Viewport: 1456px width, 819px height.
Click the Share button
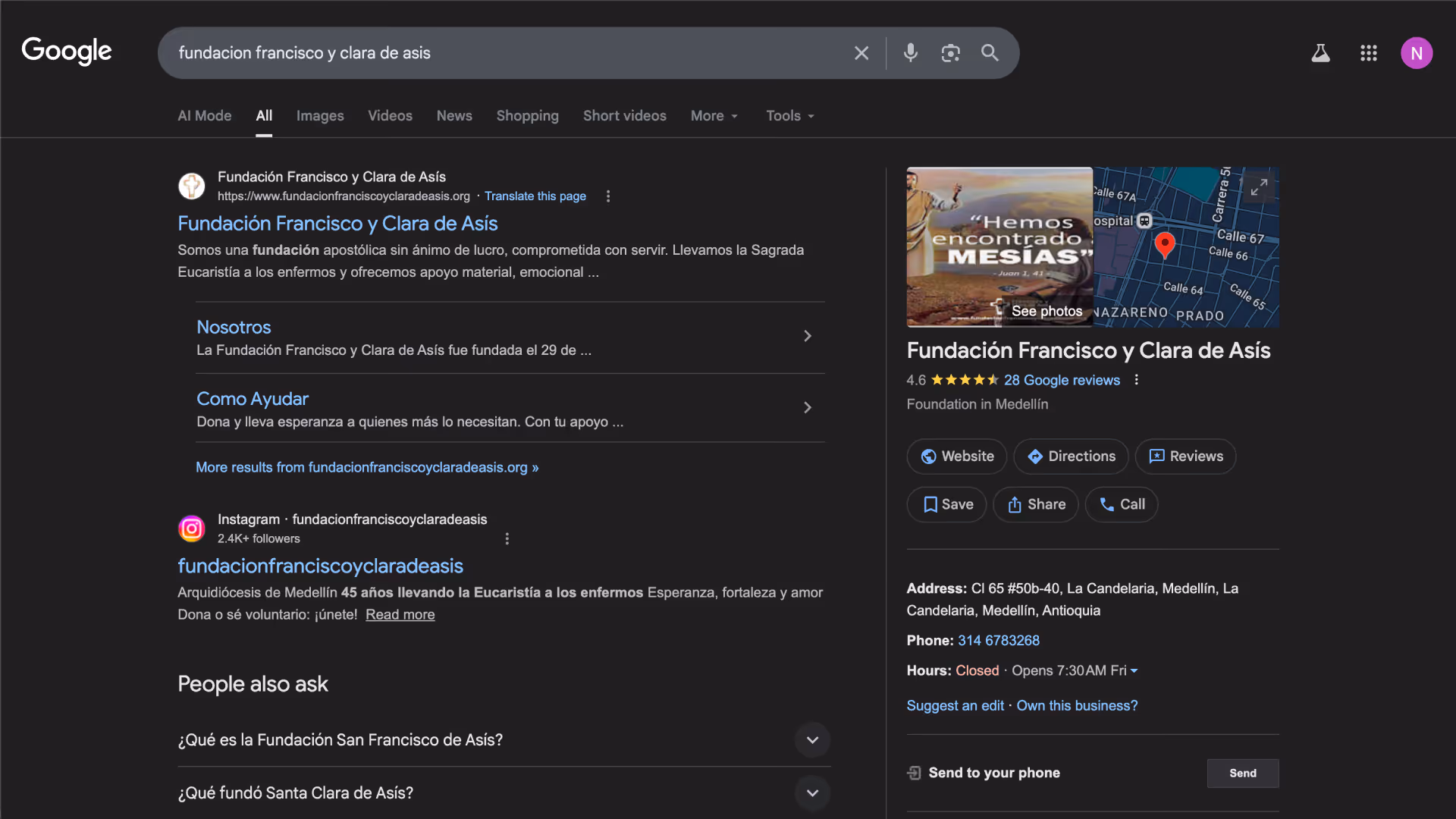[1036, 505]
